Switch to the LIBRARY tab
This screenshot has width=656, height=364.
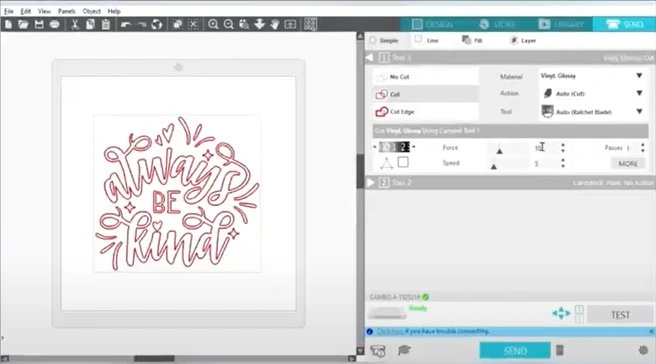coord(561,24)
